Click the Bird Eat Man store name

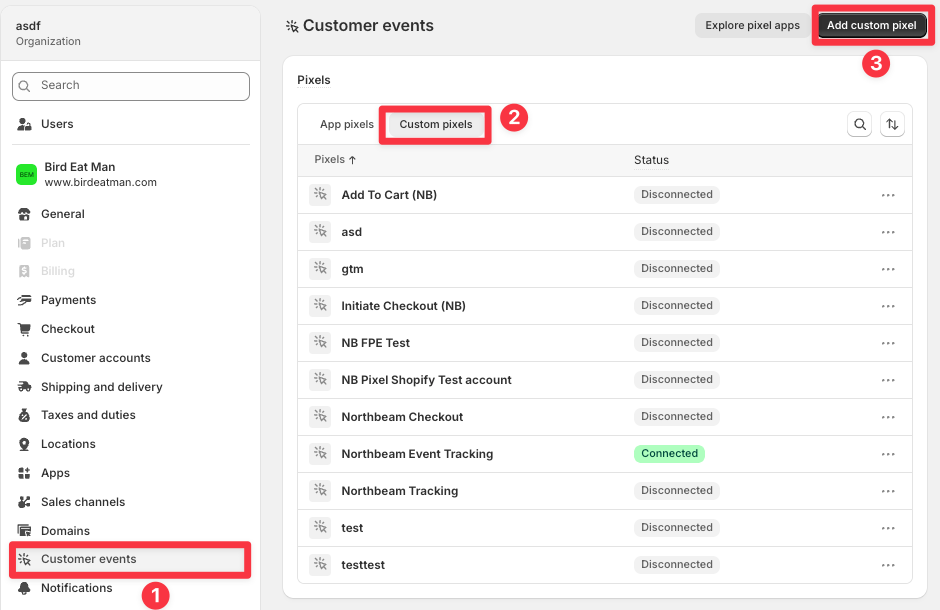80,167
